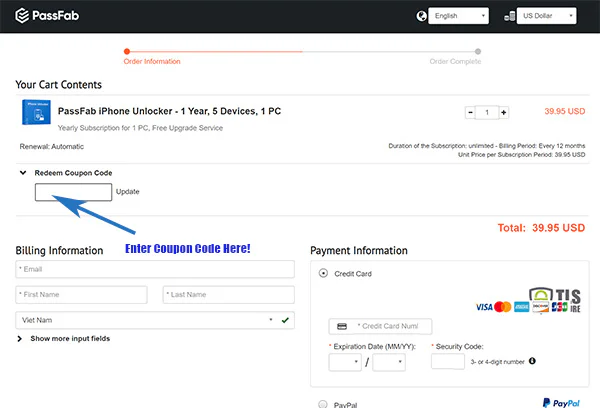Decrease quantity with minus button
Image resolution: width=600 pixels, height=408 pixels.
[x=470, y=113]
